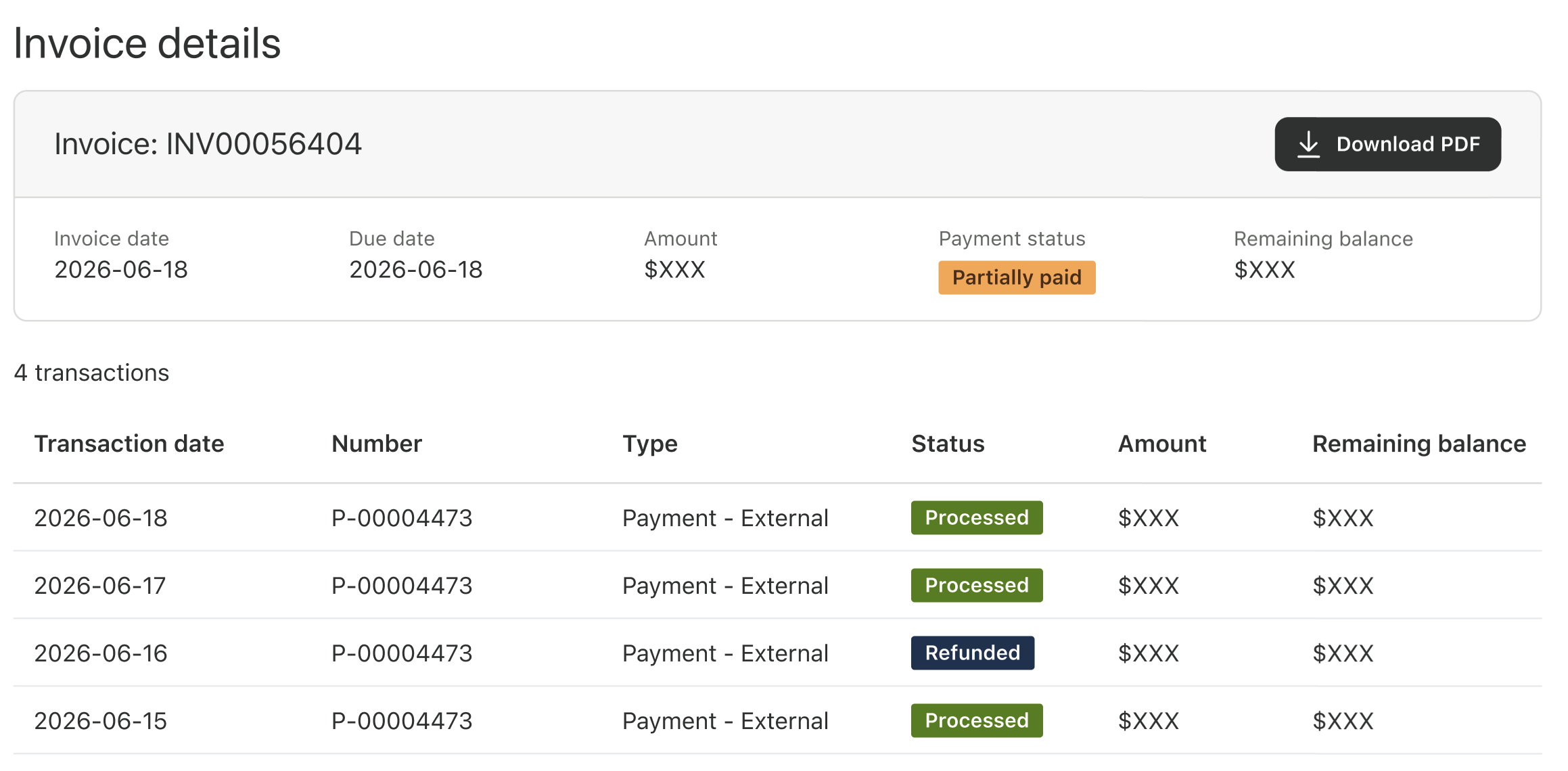Image resolution: width=1568 pixels, height=771 pixels.
Task: Click the 4 transactions label
Action: click(91, 373)
